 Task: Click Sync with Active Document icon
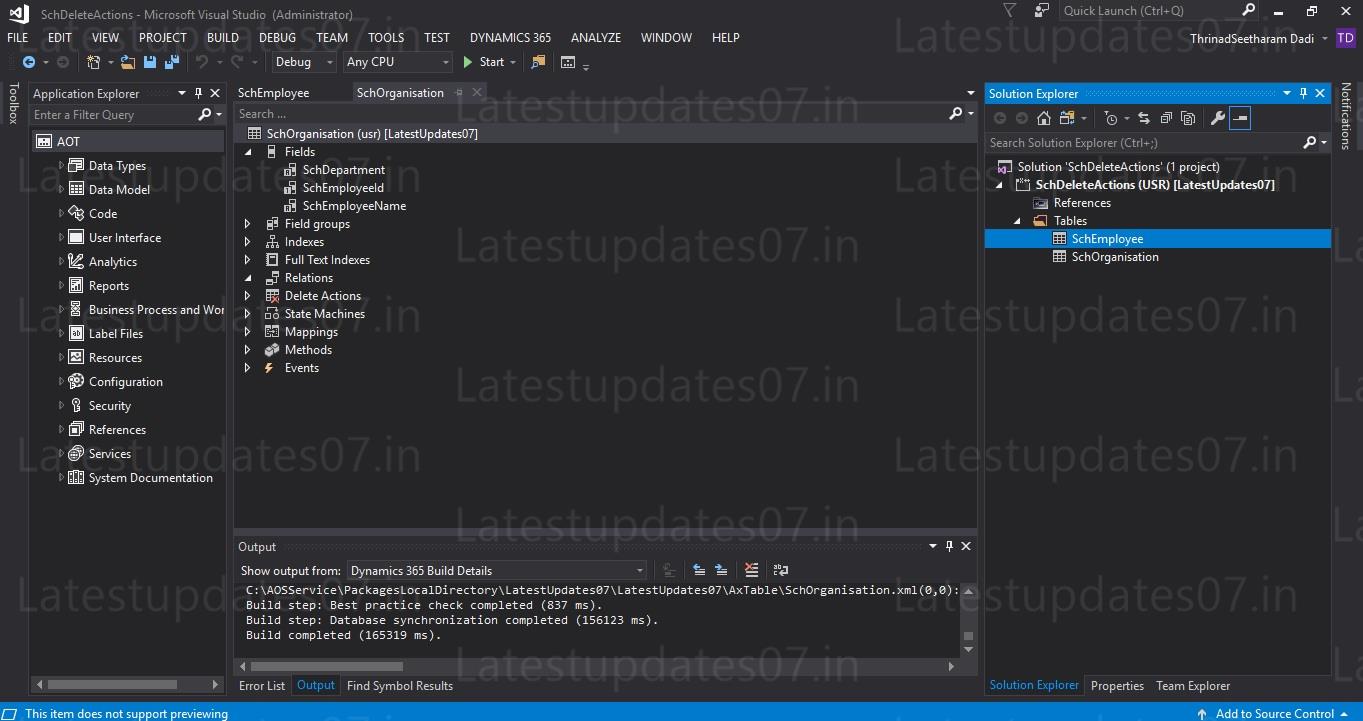(x=1144, y=118)
